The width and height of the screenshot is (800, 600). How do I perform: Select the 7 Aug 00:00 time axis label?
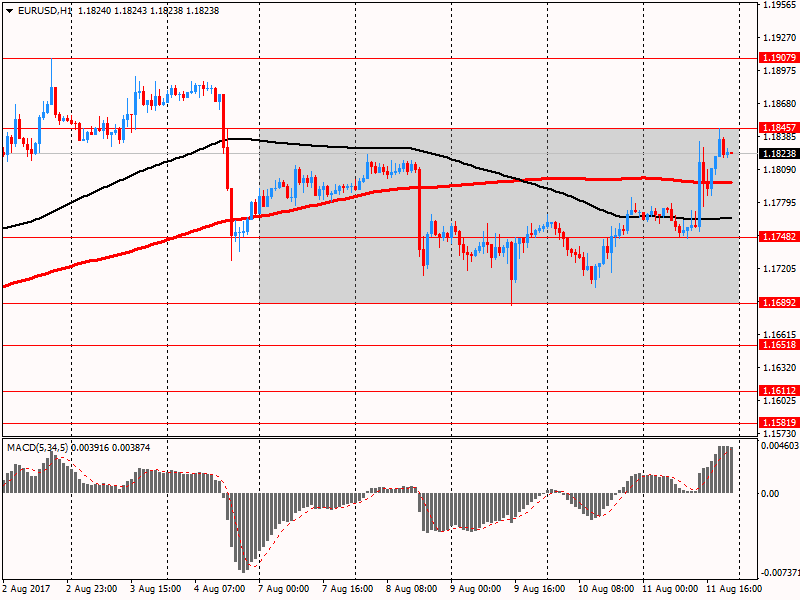pos(283,589)
